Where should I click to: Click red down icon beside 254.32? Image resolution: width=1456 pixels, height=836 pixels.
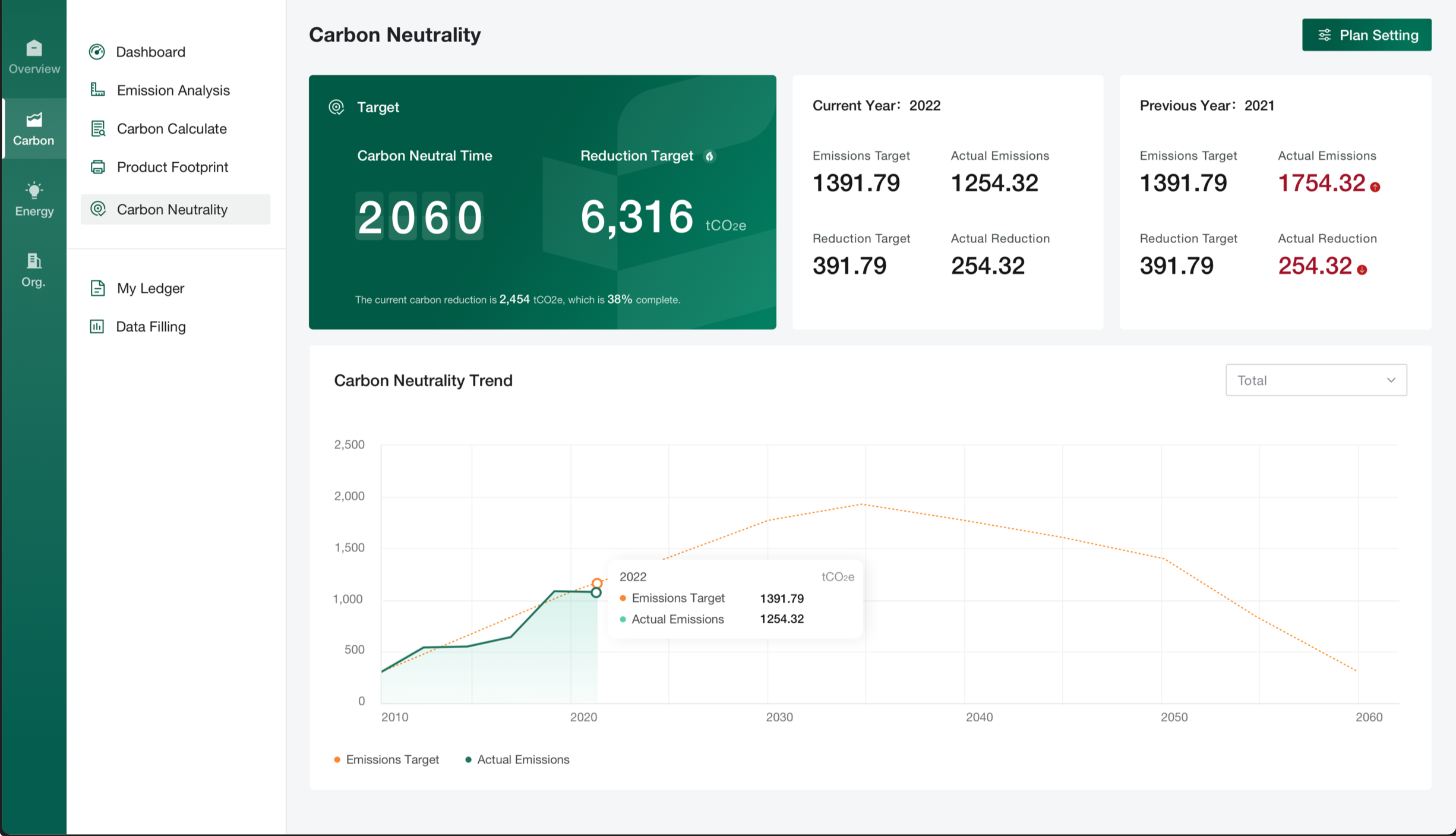click(1362, 270)
